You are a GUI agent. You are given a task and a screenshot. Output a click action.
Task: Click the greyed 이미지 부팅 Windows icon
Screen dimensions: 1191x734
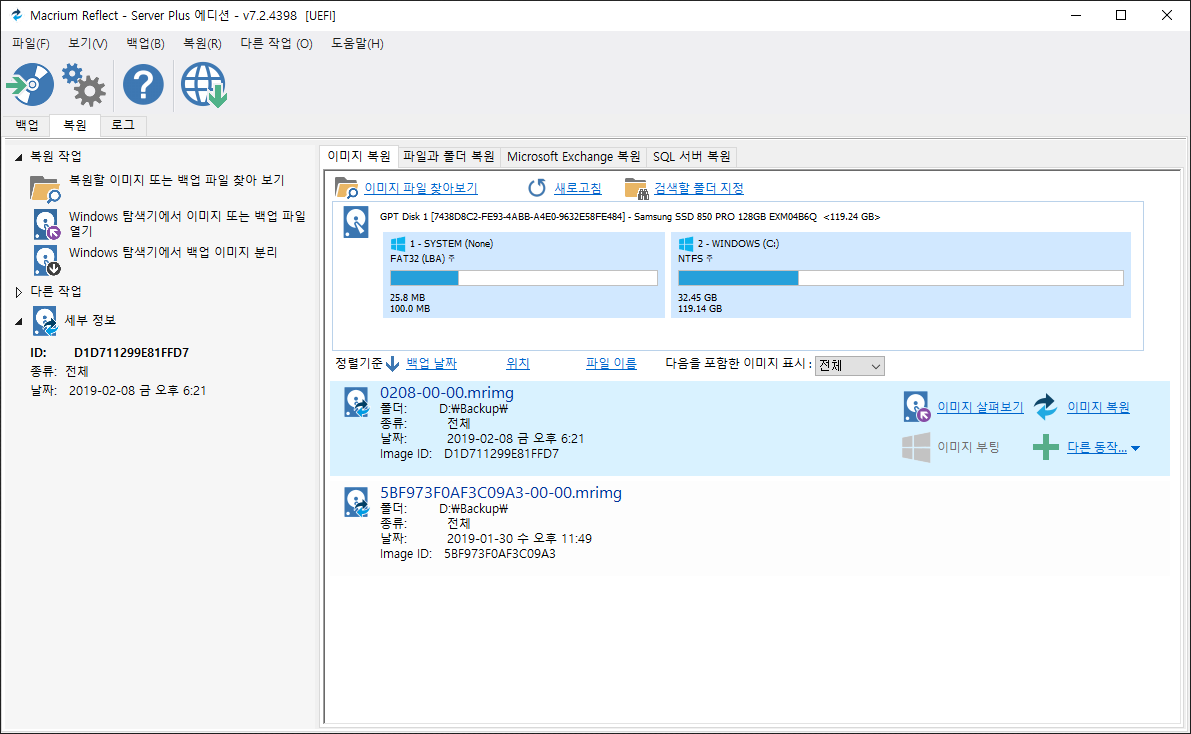click(916, 447)
